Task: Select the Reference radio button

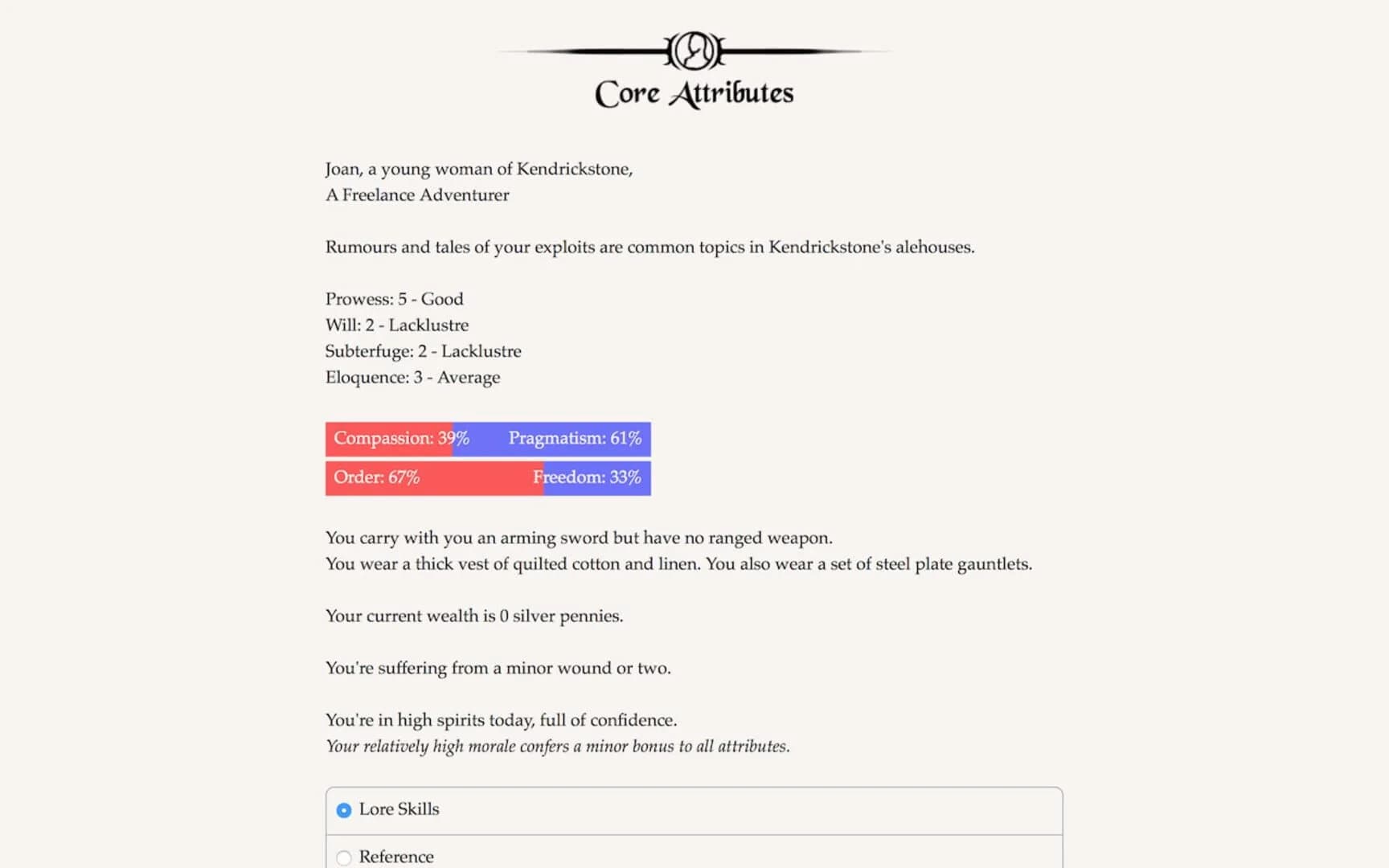Action: 344,858
